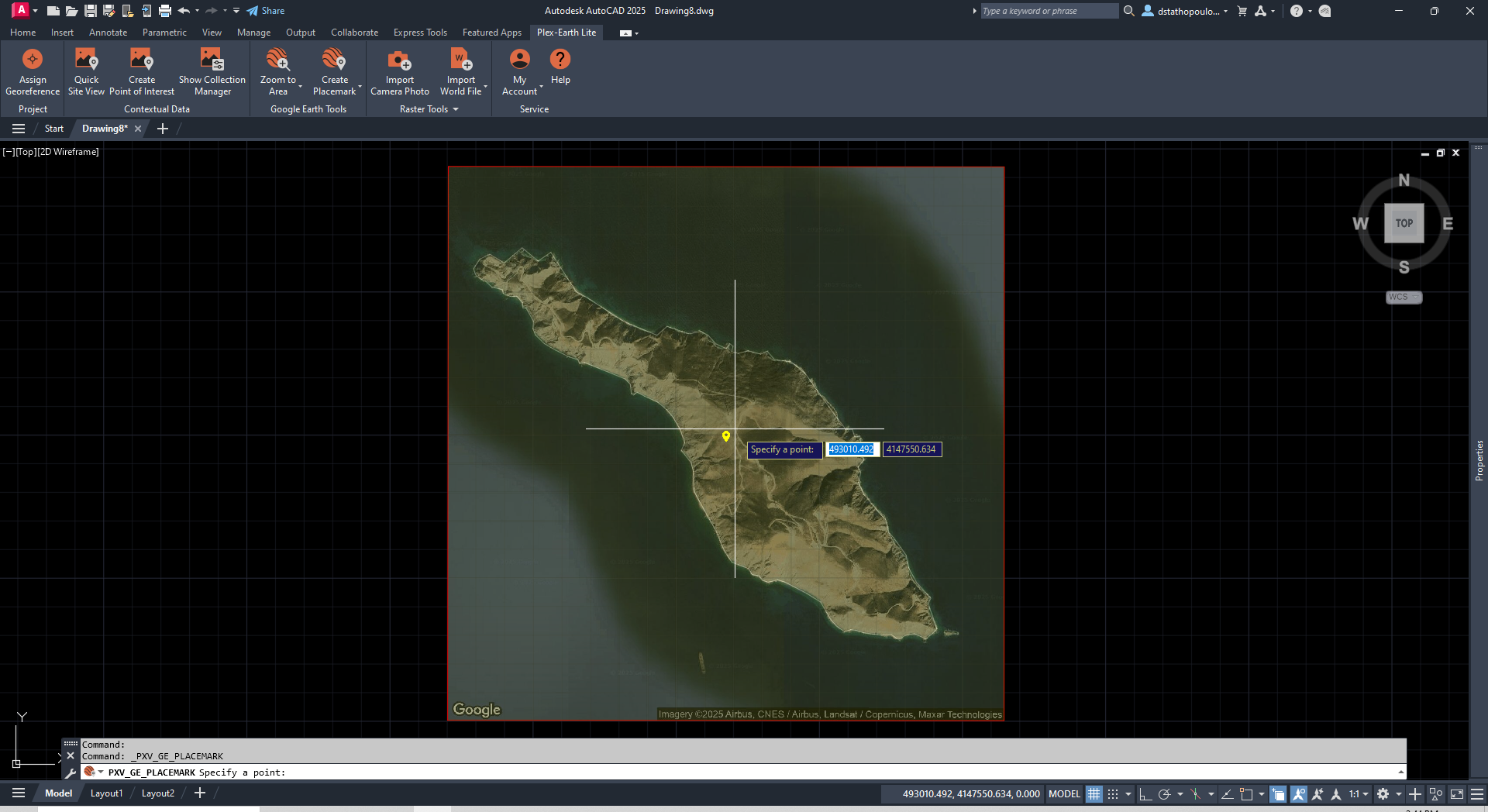Screen dimensions: 1488x812
Task: Toggle the drawing grid display
Action: [x=1094, y=793]
